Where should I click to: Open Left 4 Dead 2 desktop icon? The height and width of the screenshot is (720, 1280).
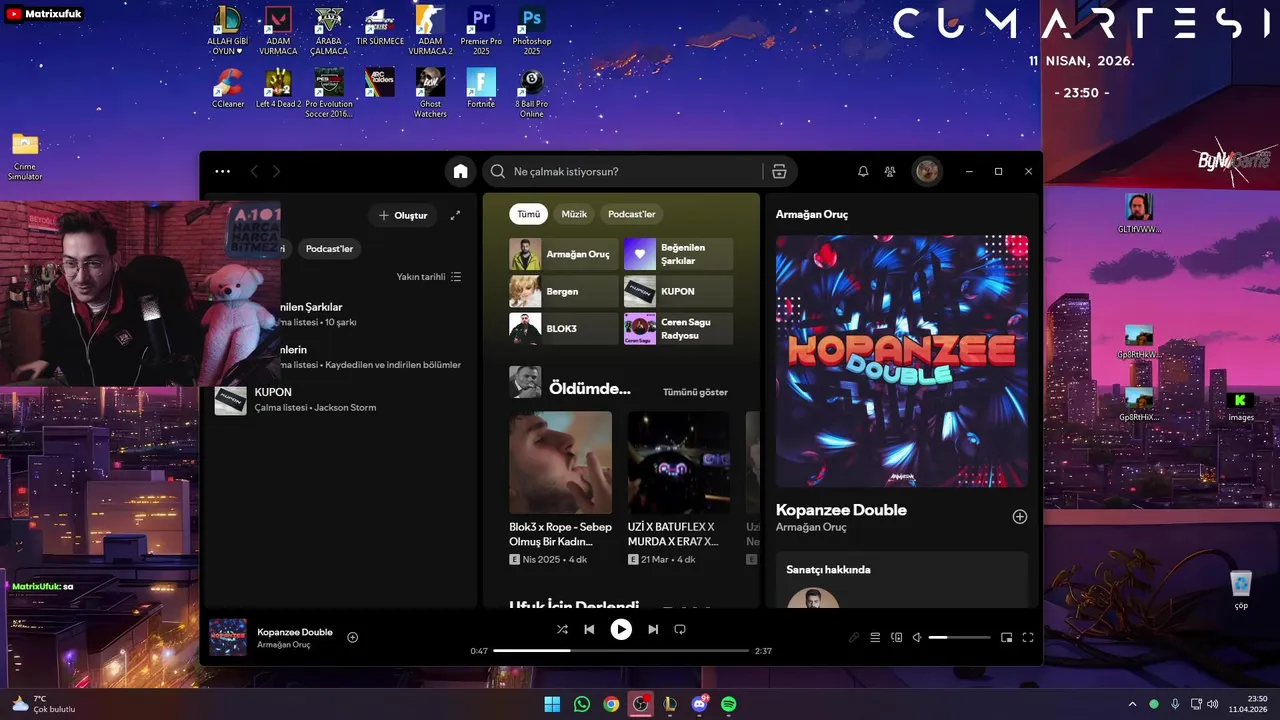click(x=278, y=88)
